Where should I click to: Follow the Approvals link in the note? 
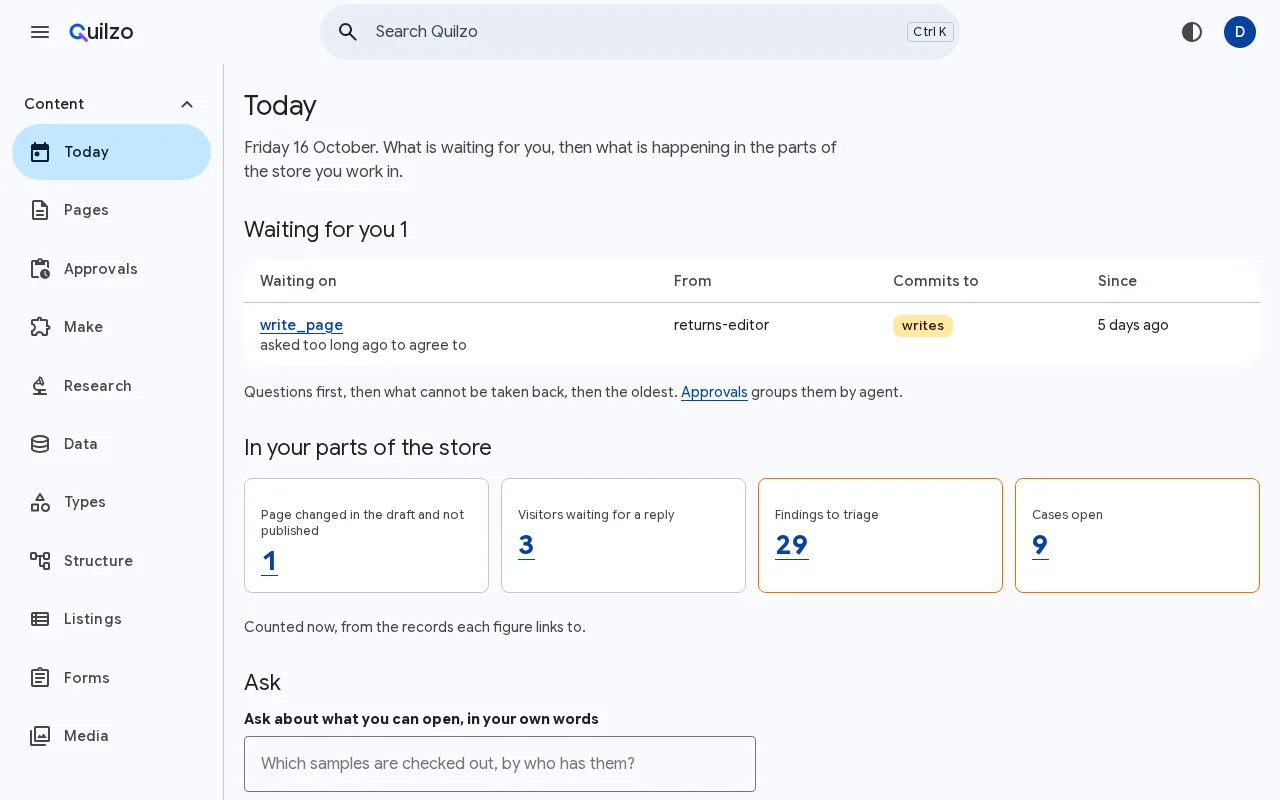714,392
